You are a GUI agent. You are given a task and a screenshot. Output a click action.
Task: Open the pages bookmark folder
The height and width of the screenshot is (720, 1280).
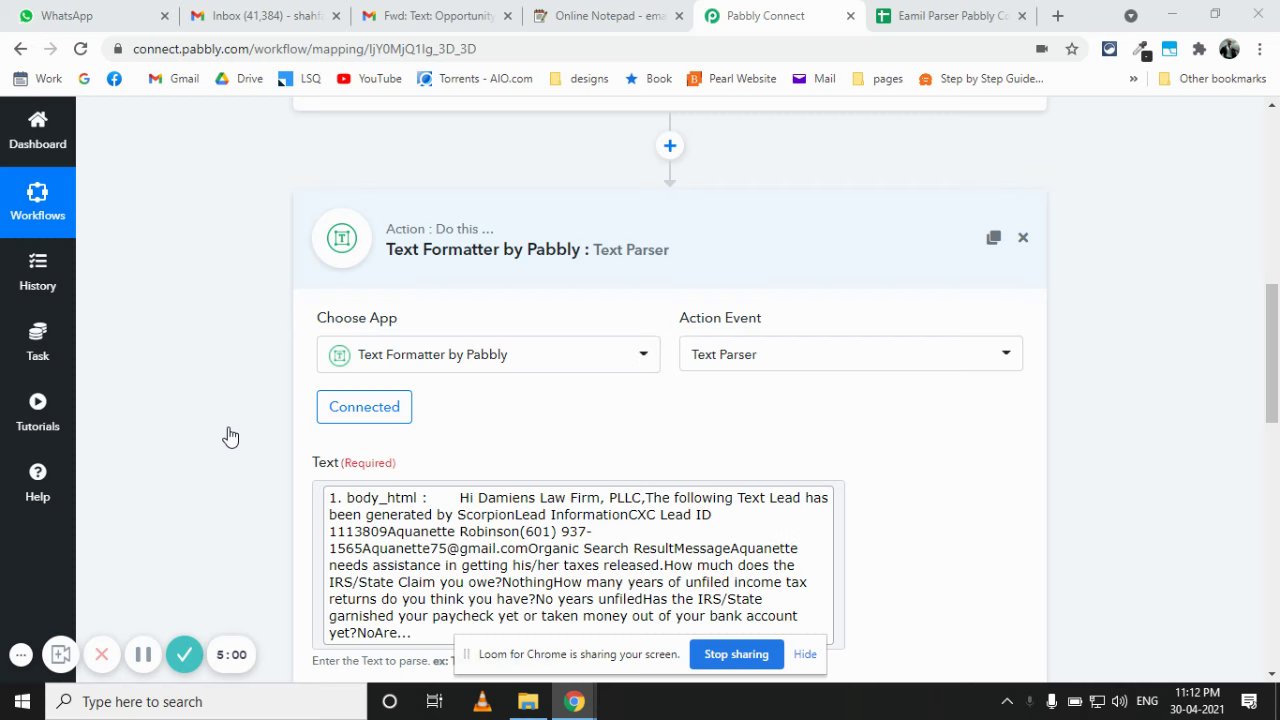877,79
